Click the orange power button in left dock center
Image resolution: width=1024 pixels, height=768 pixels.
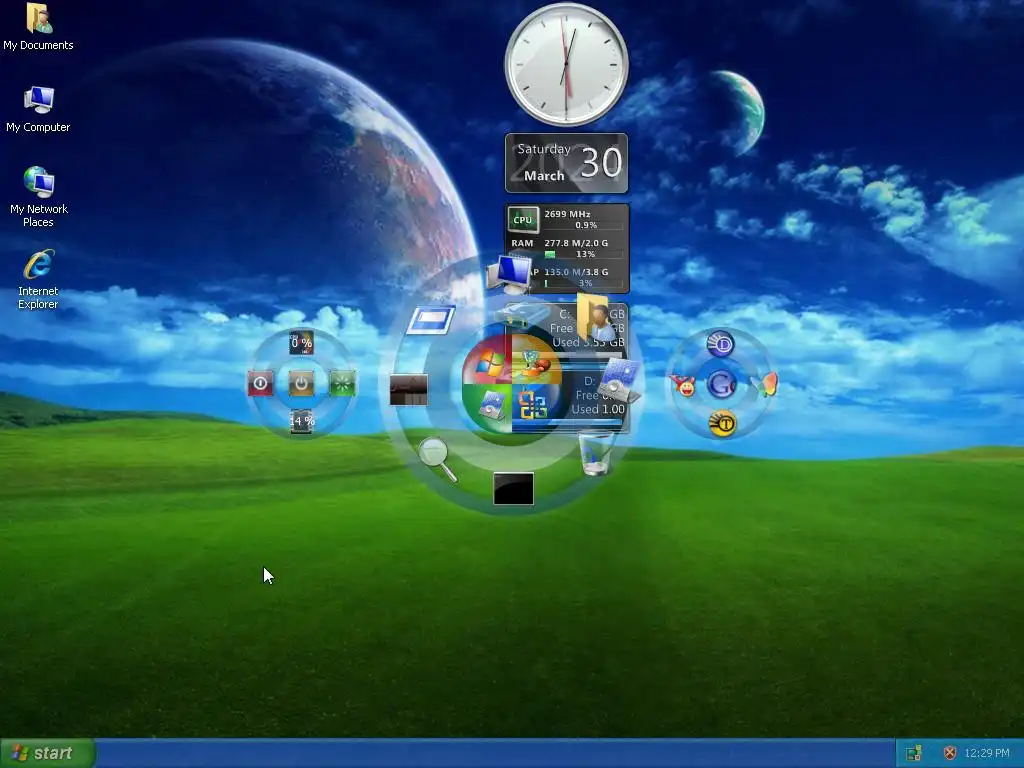pyautogui.click(x=301, y=383)
